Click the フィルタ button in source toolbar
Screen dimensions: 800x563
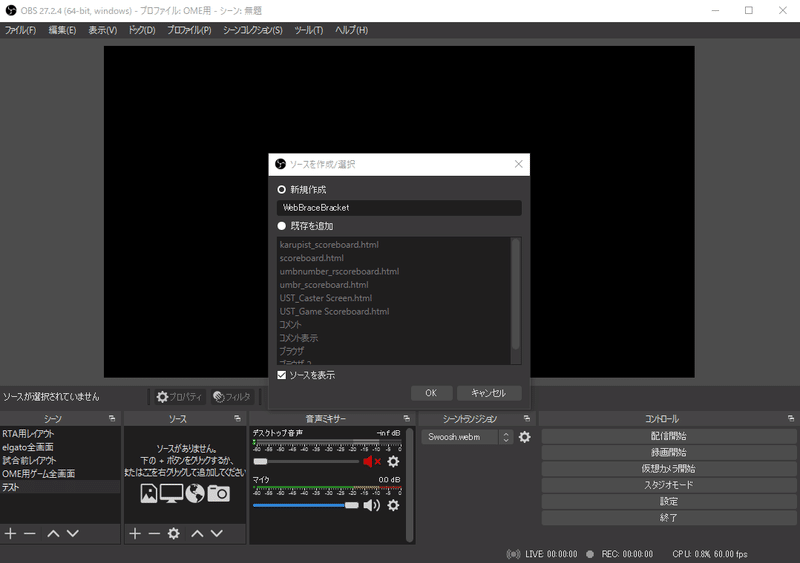tap(233, 397)
